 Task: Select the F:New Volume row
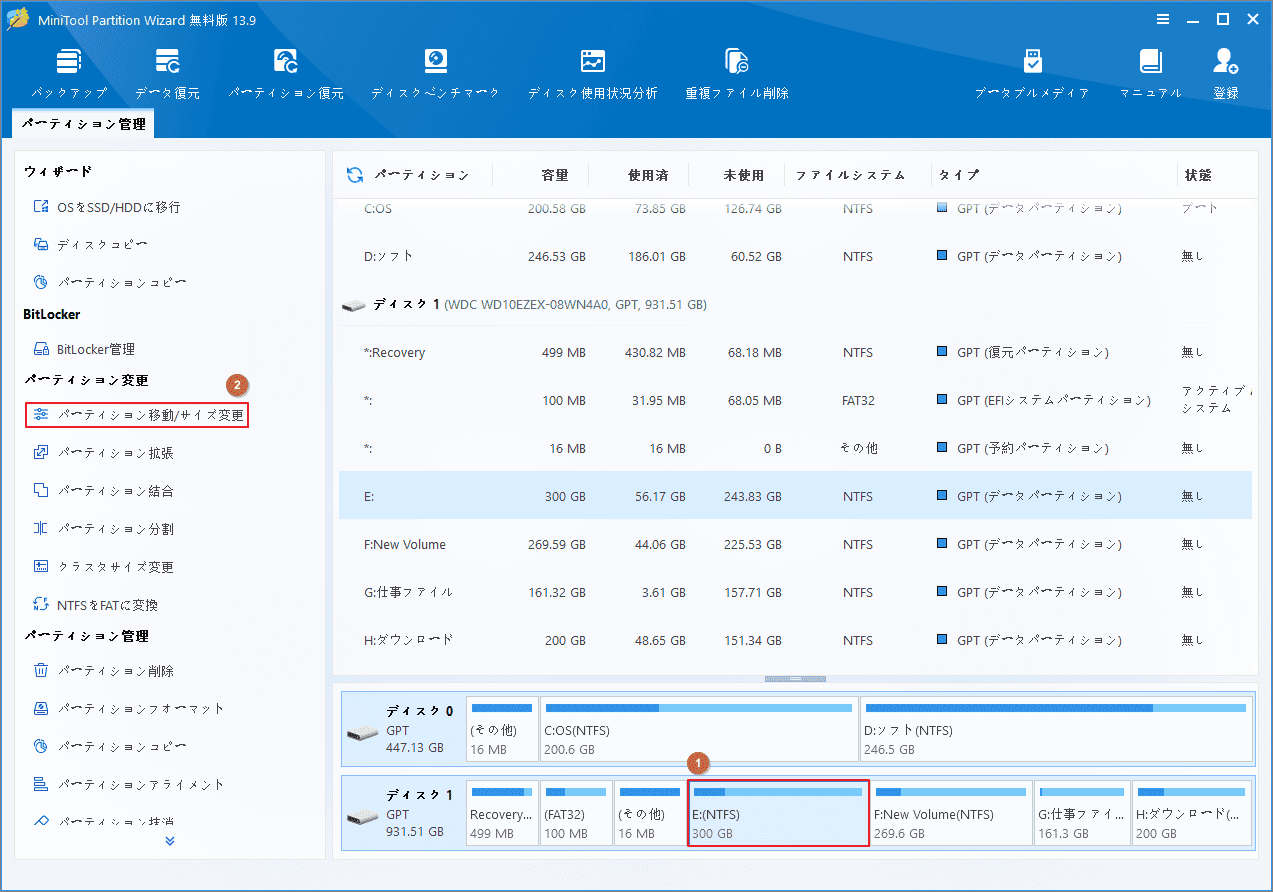click(795, 544)
